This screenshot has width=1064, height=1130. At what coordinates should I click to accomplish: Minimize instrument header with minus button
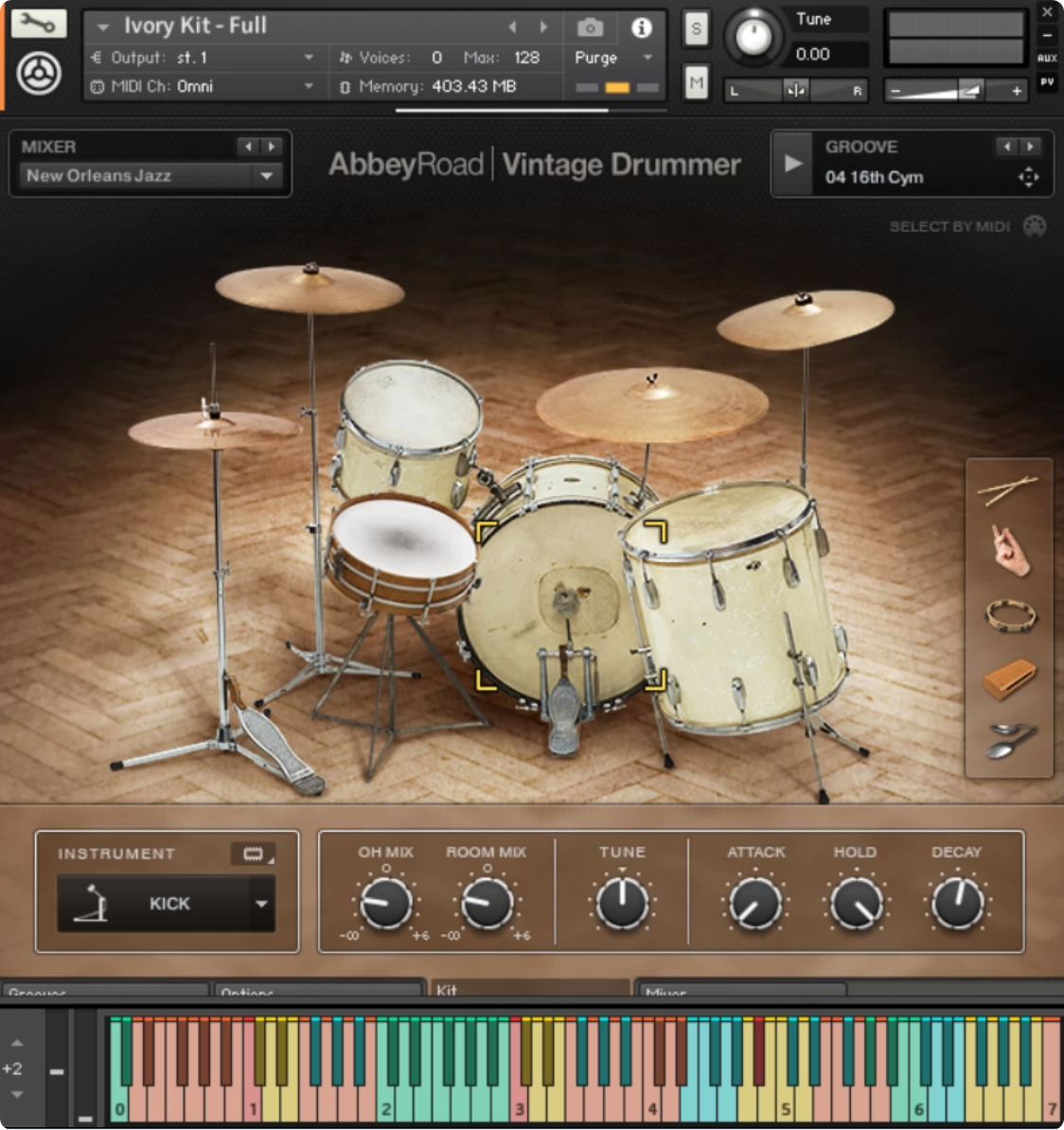(1047, 35)
